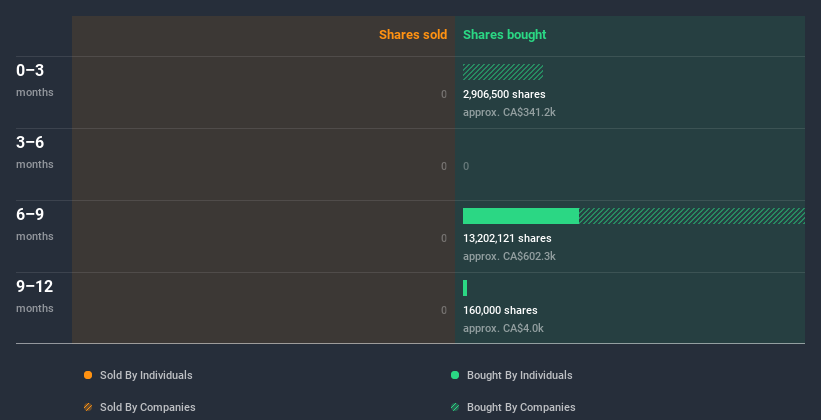The width and height of the screenshot is (821, 420).
Task: Click the shares sold 0 in 3–6 months row
Action: coord(444,166)
